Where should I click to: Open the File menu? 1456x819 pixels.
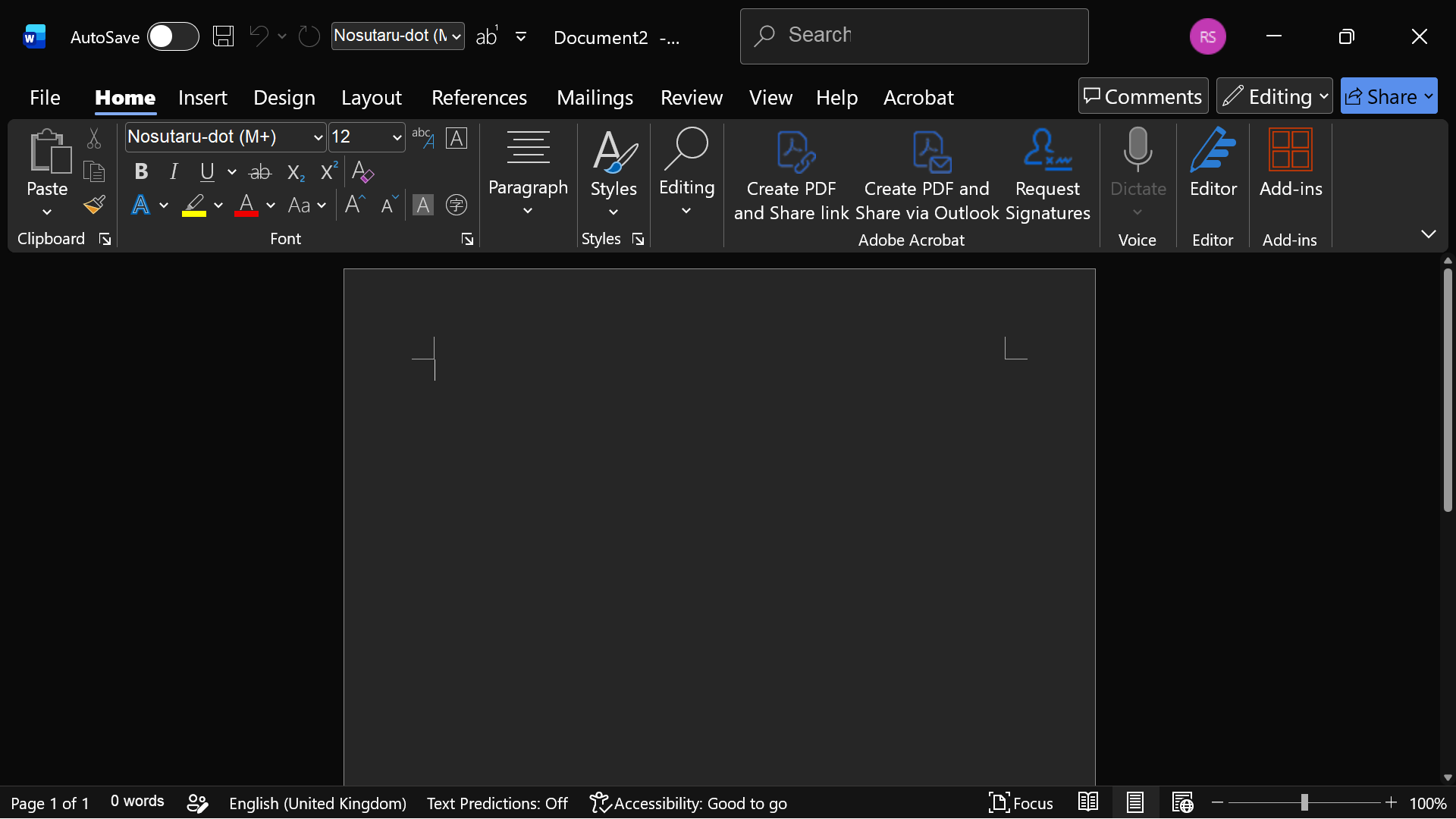pyautogui.click(x=45, y=97)
